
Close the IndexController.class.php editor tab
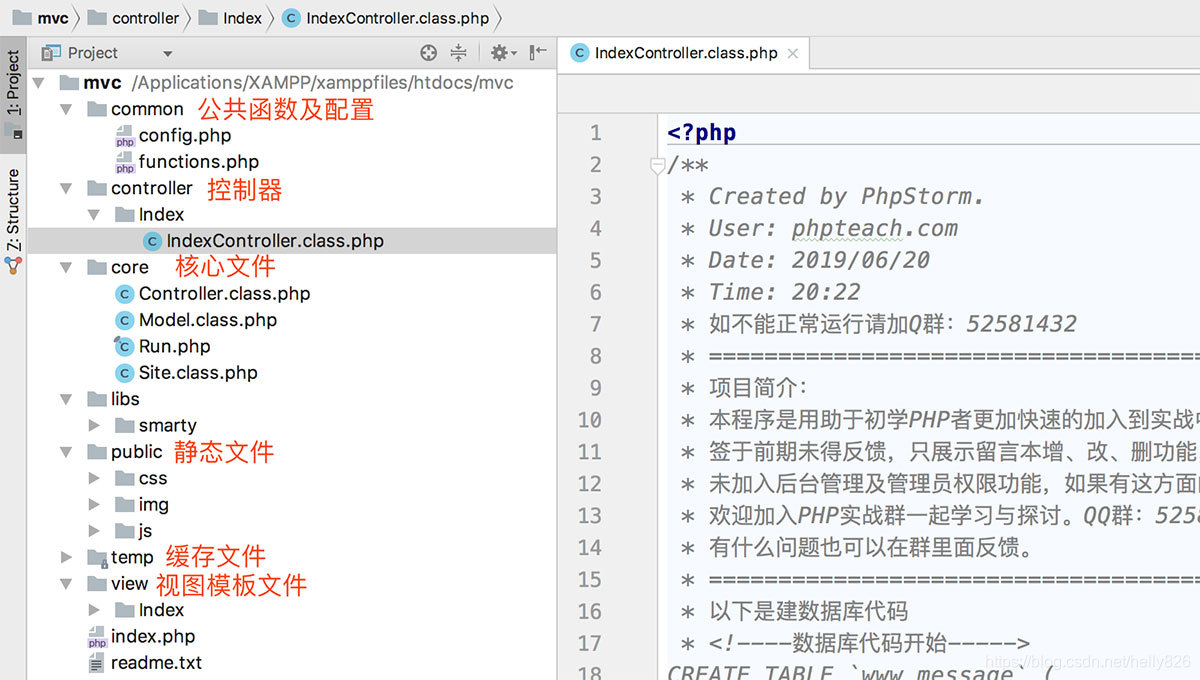[793, 54]
